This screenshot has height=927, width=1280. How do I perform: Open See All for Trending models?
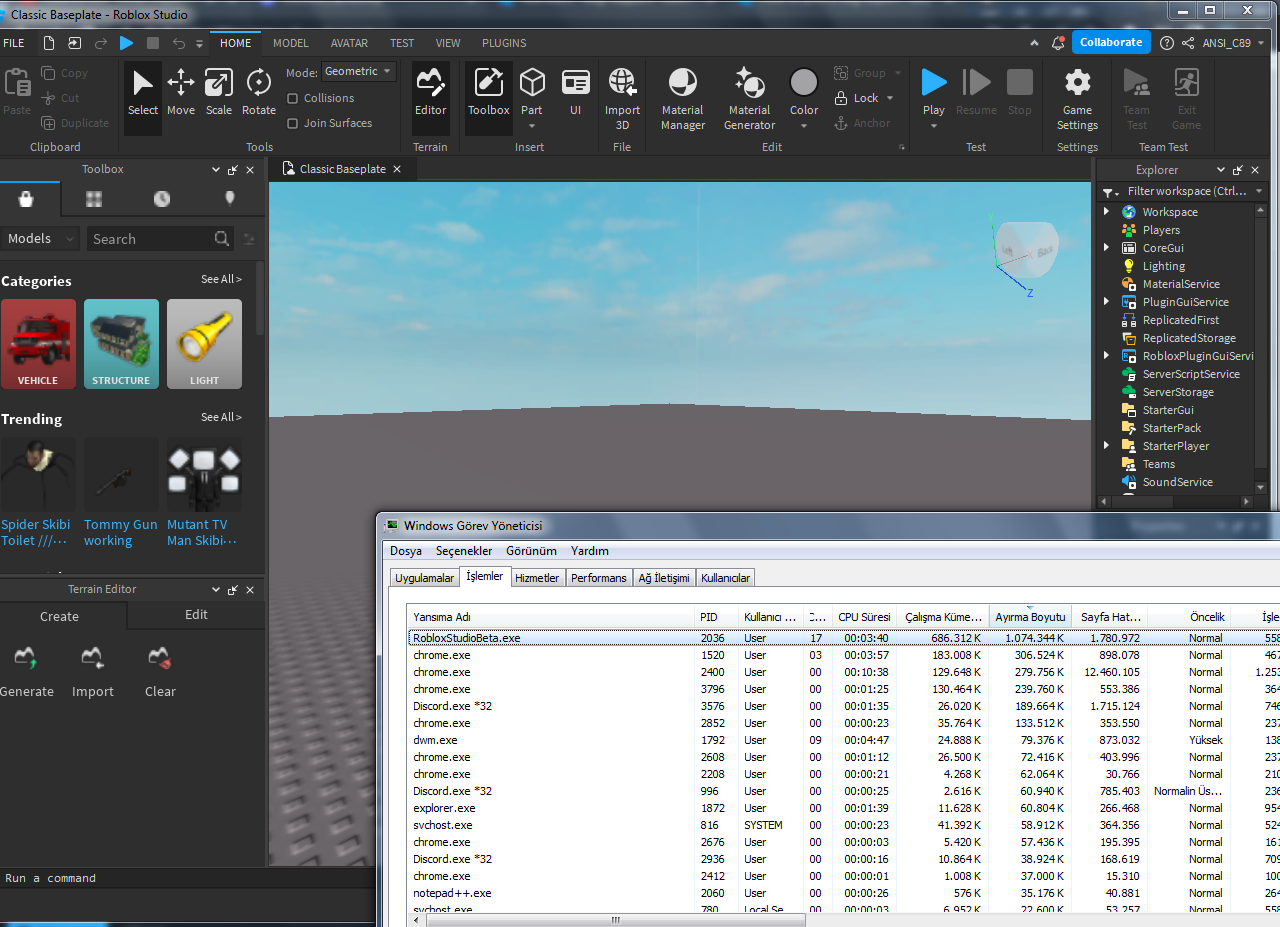click(x=221, y=417)
